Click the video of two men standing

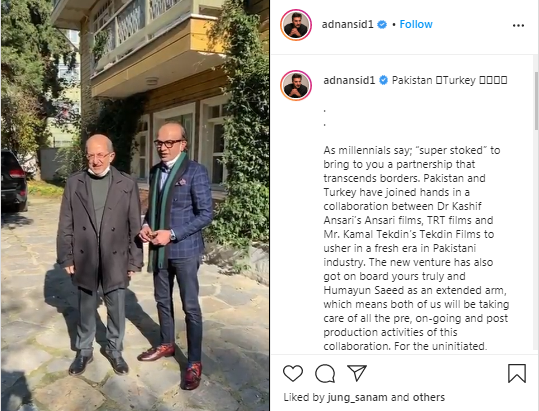coord(135,206)
